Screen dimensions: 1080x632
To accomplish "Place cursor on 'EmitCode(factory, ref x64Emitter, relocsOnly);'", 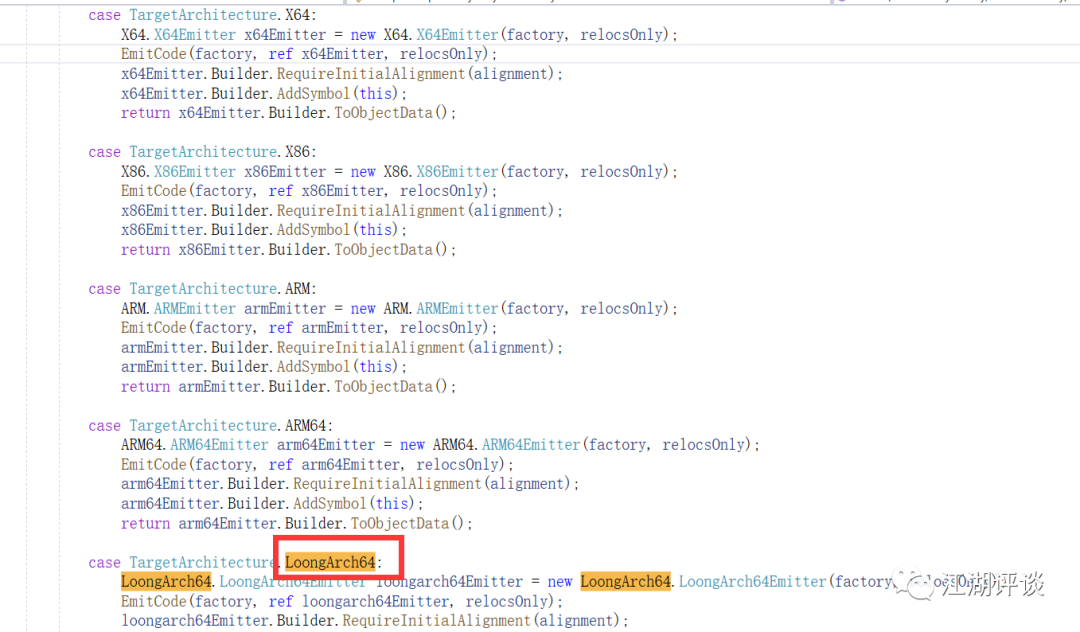I will [309, 54].
